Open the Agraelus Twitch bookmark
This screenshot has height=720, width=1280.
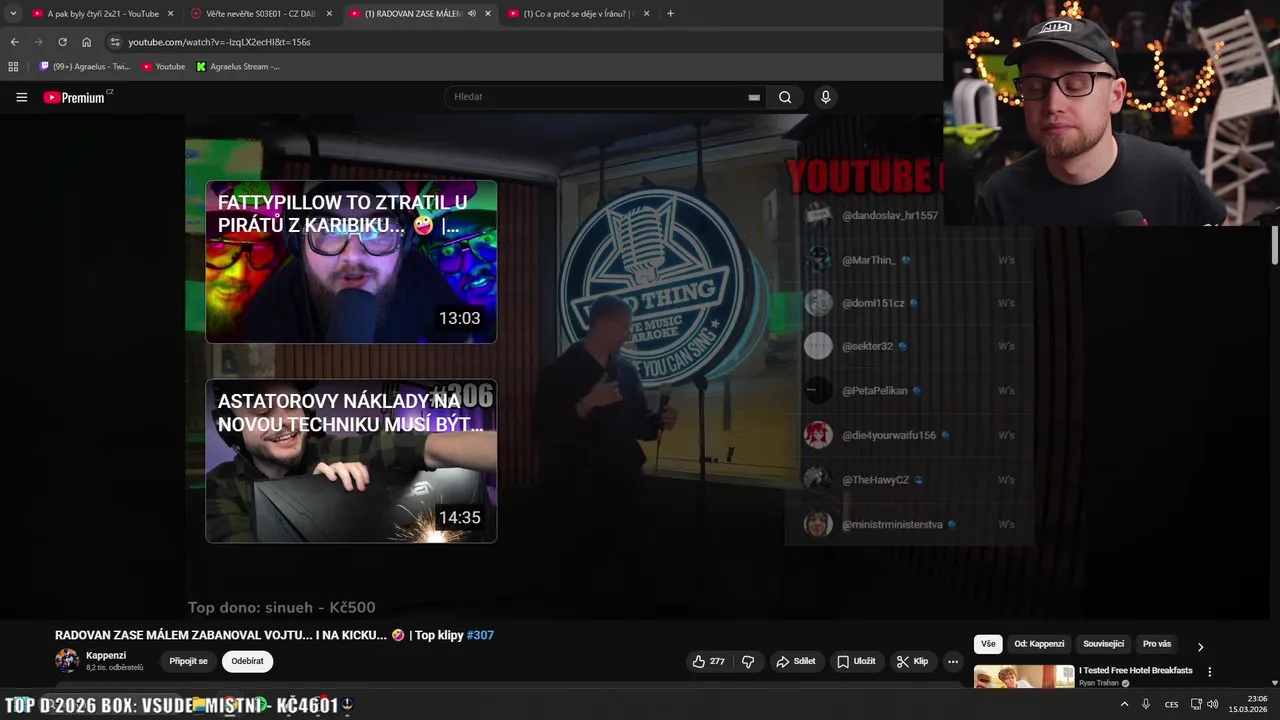click(x=84, y=66)
